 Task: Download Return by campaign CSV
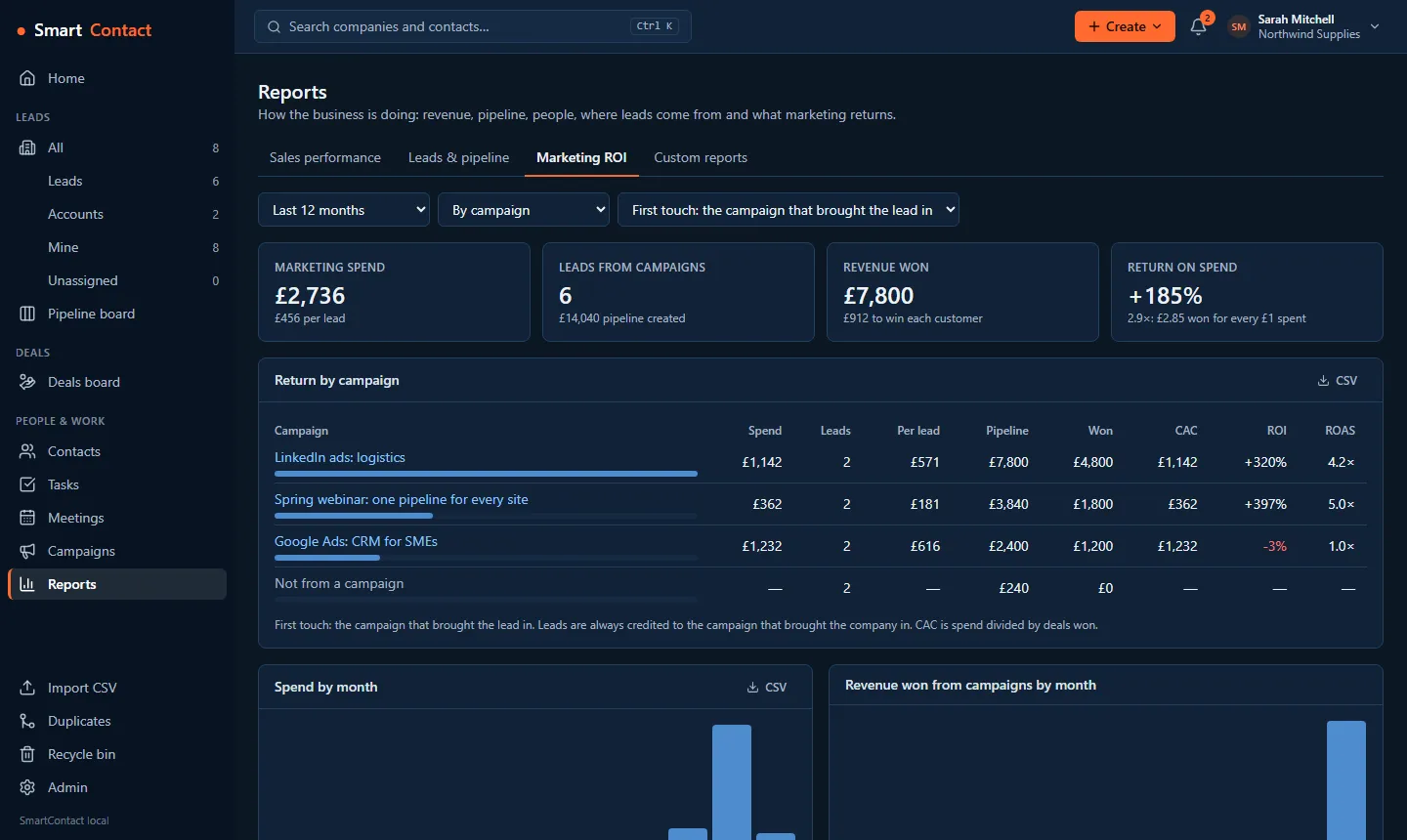tap(1338, 380)
